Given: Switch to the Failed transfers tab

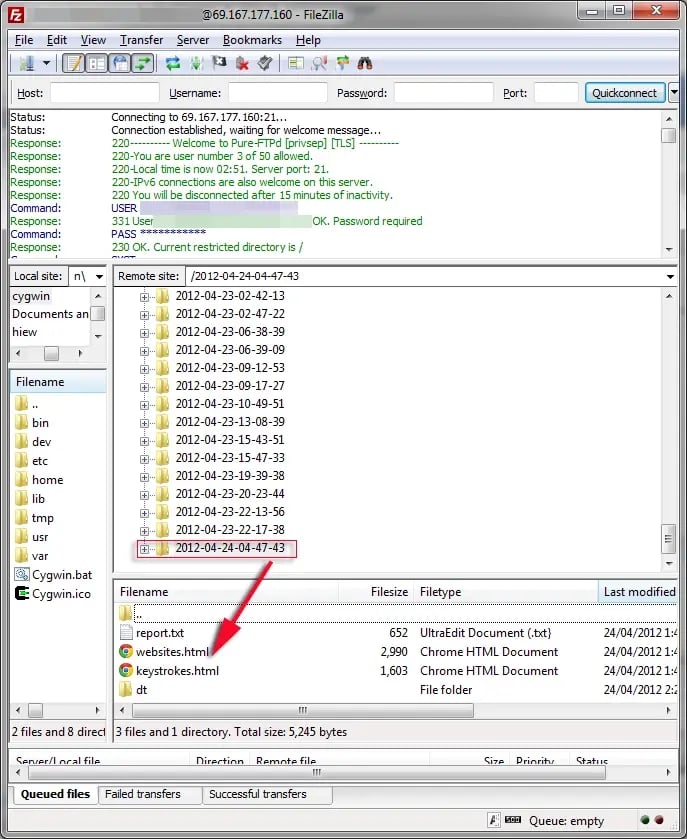Looking at the screenshot, I should (143, 794).
